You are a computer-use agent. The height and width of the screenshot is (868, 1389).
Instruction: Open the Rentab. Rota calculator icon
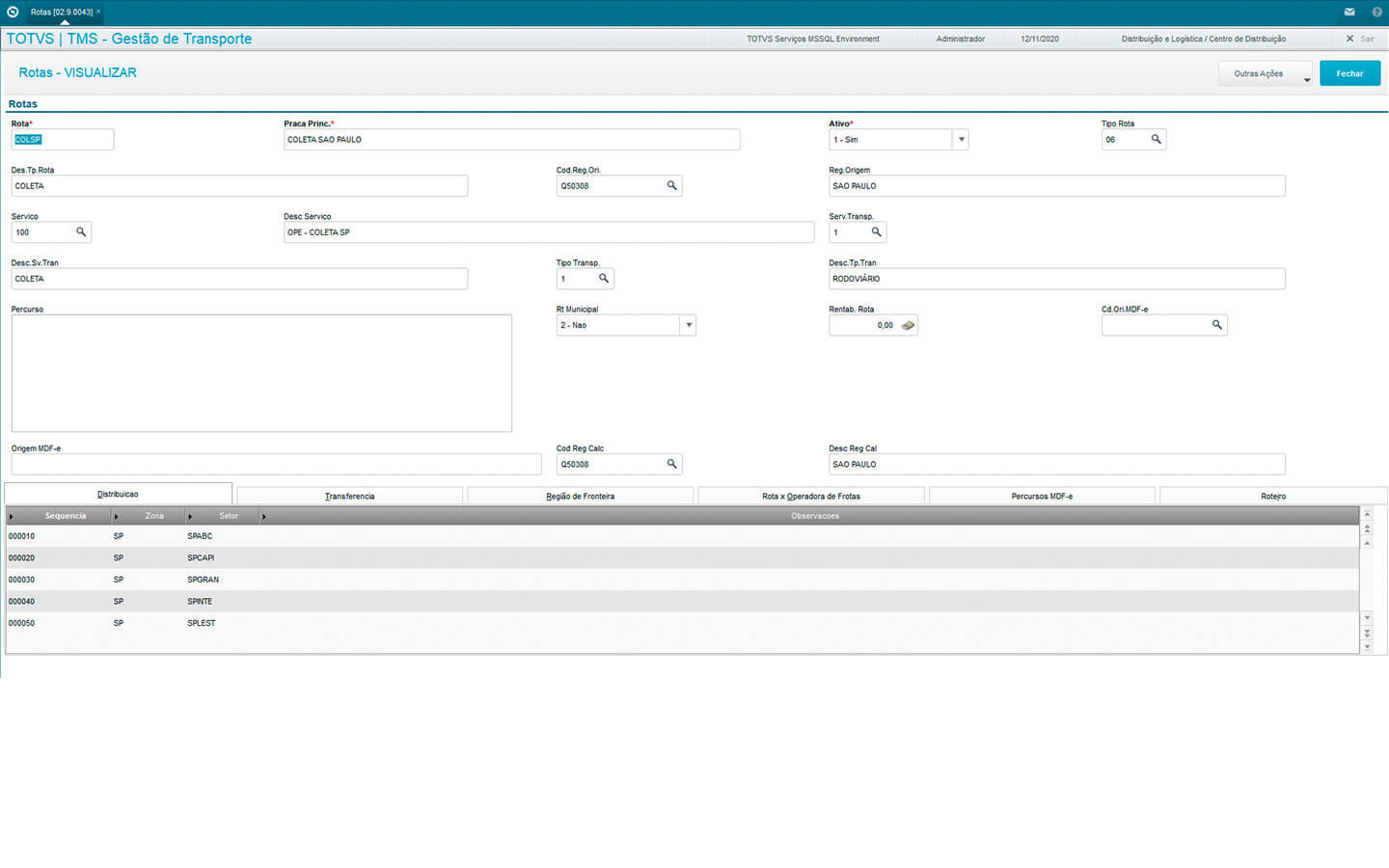(x=908, y=326)
